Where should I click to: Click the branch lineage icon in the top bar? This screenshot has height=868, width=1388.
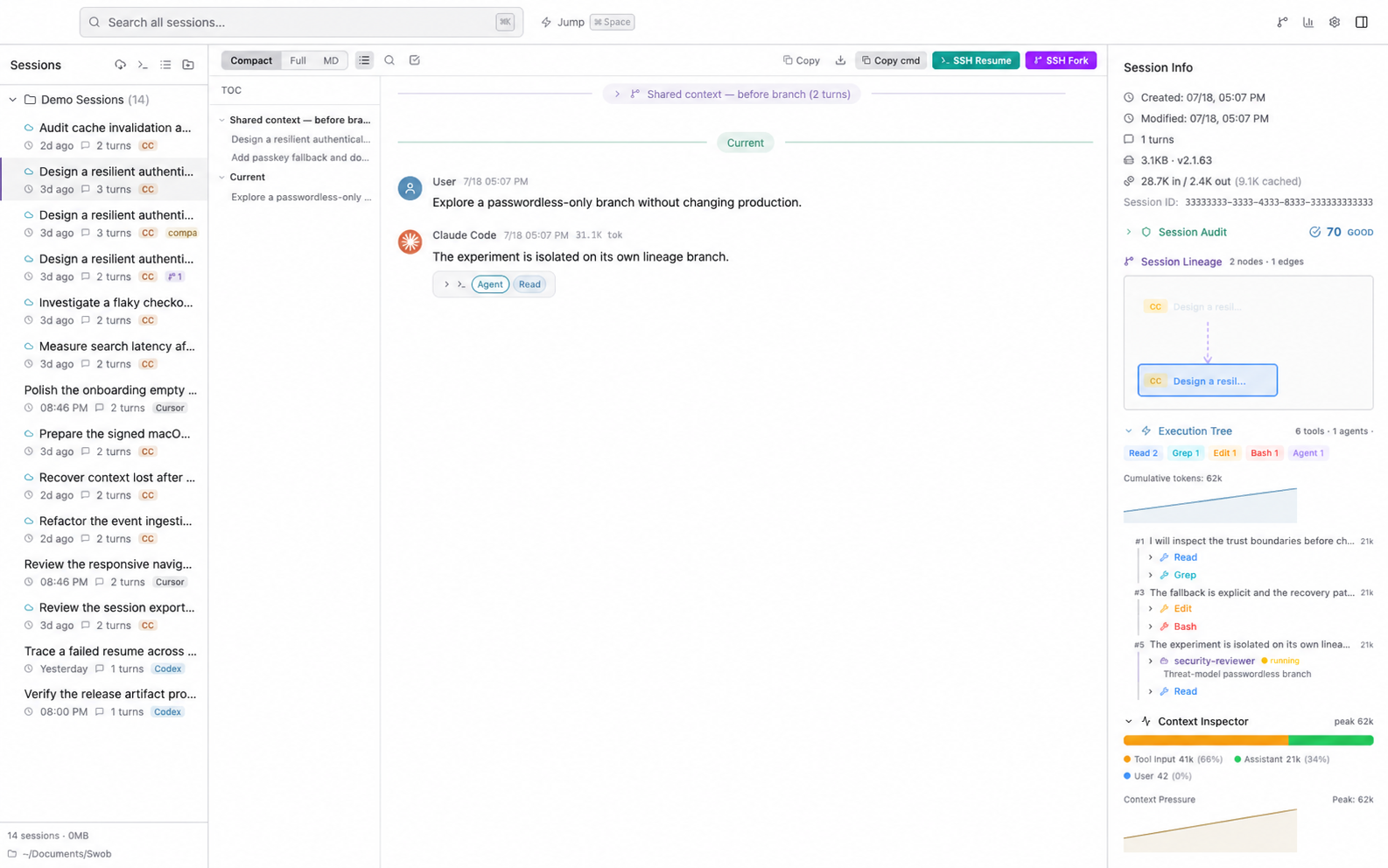click(x=1282, y=22)
